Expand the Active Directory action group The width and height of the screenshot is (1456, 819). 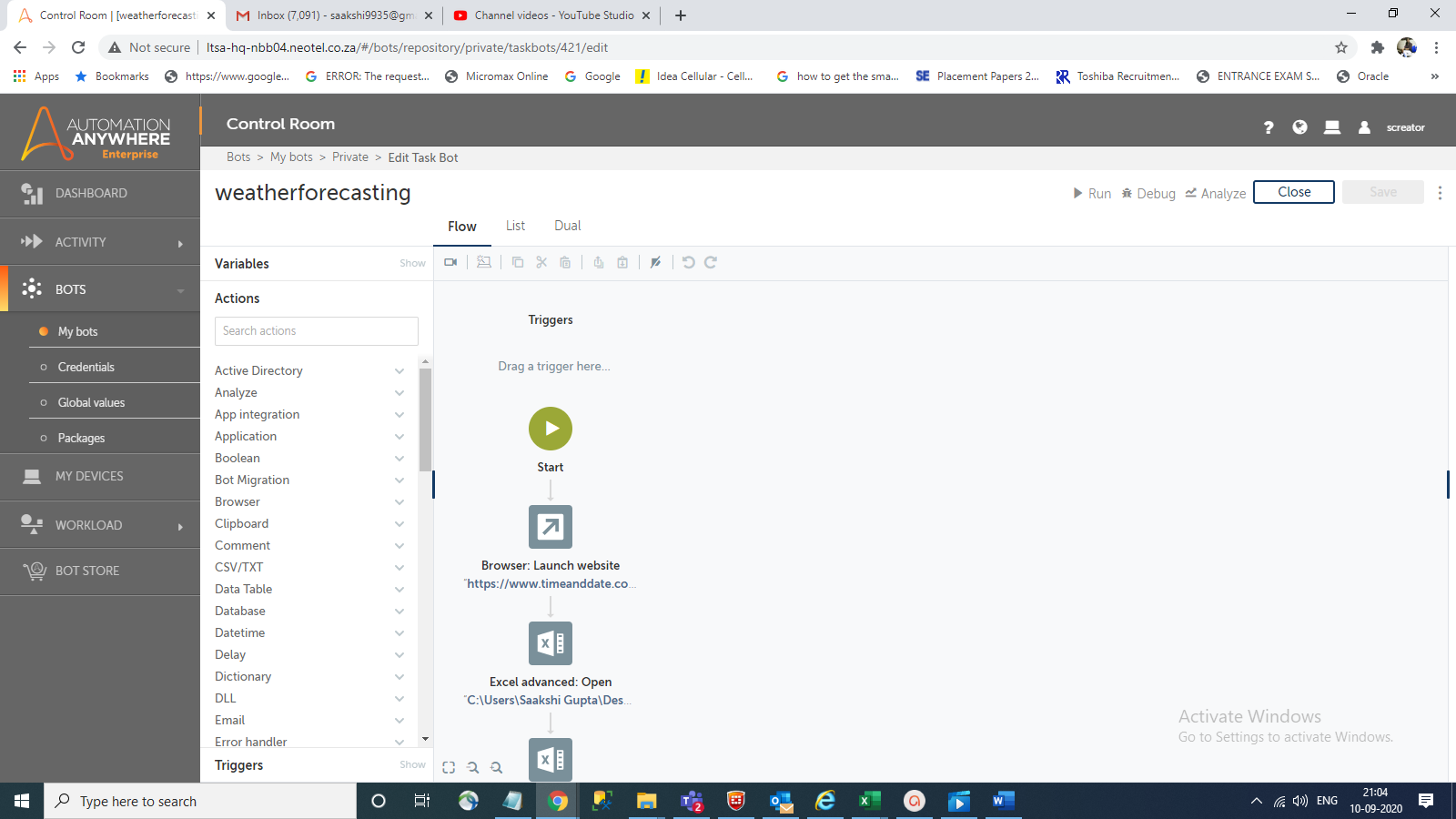point(399,370)
